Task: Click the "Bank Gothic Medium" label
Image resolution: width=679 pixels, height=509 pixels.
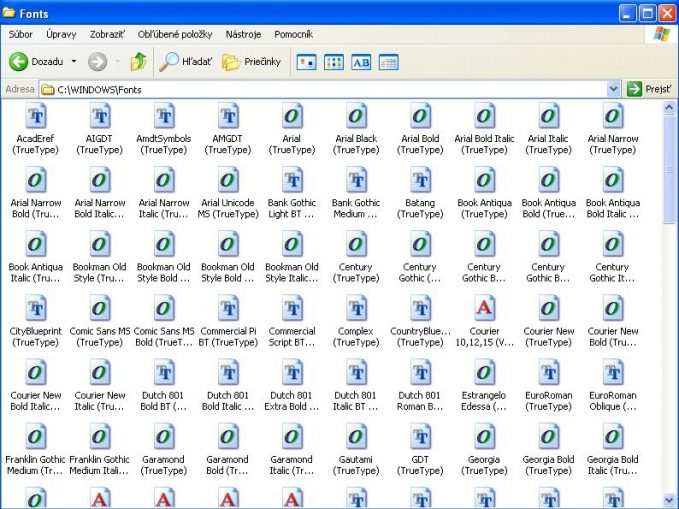Action: click(x=356, y=208)
